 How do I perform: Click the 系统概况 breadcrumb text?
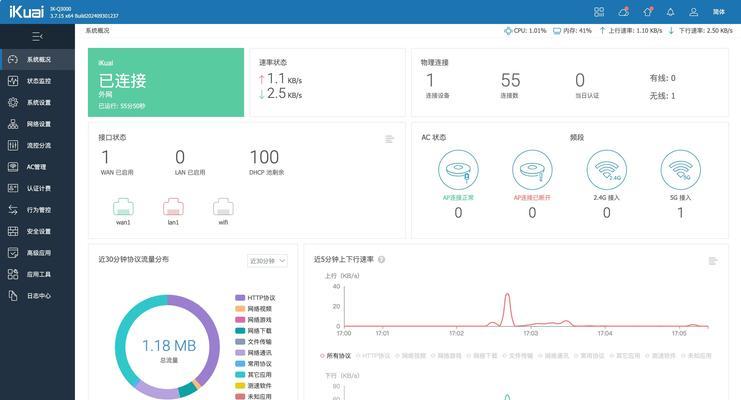pos(97,31)
